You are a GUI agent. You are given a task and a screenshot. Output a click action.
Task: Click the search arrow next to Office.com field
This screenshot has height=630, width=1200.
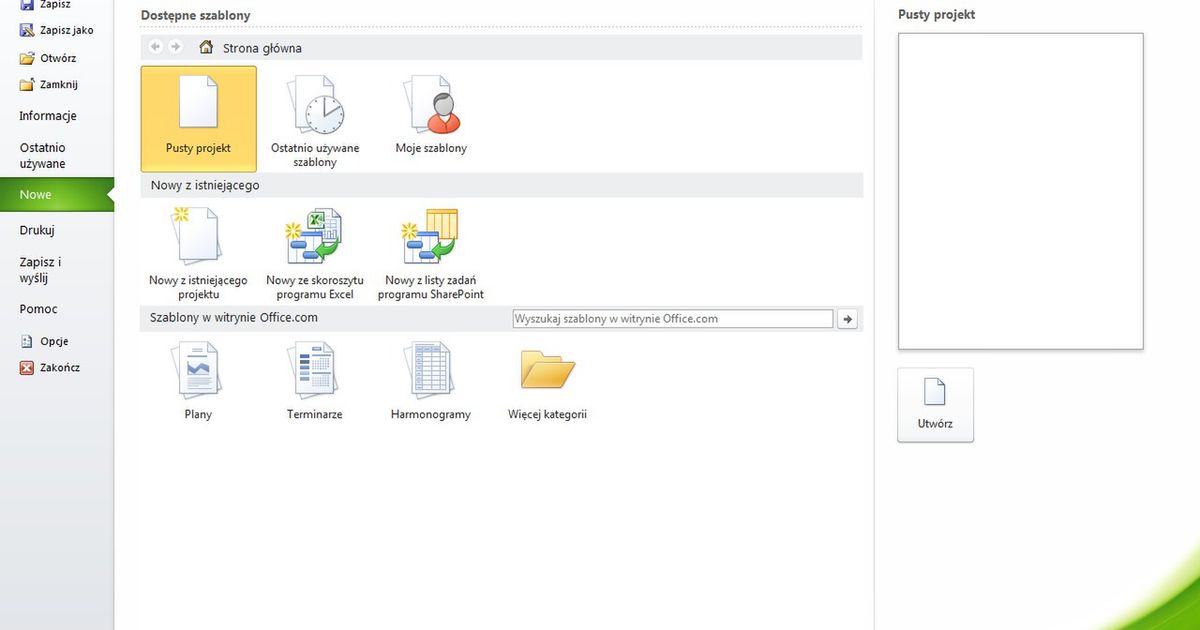(849, 318)
